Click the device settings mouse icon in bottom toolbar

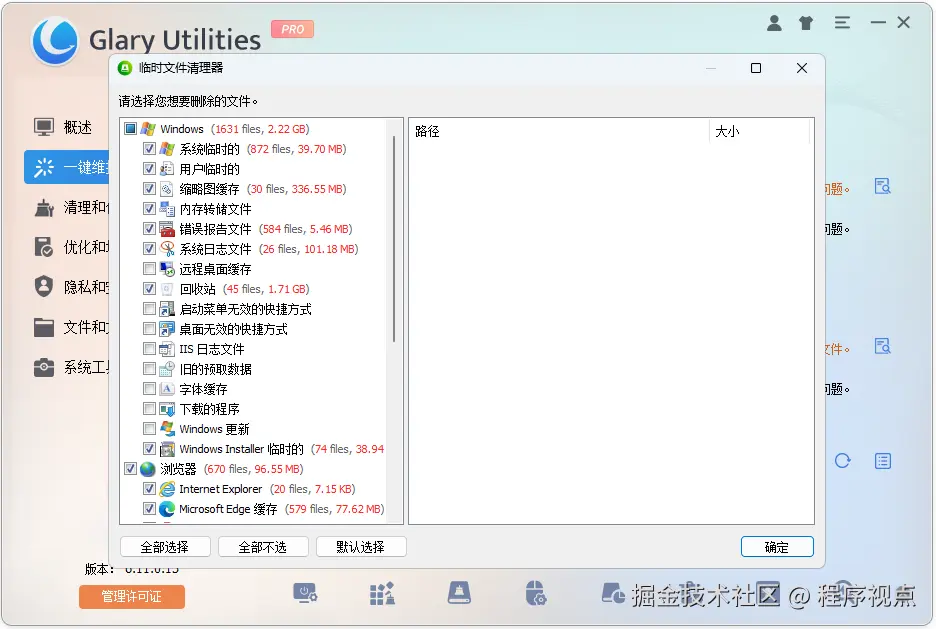coord(536,593)
